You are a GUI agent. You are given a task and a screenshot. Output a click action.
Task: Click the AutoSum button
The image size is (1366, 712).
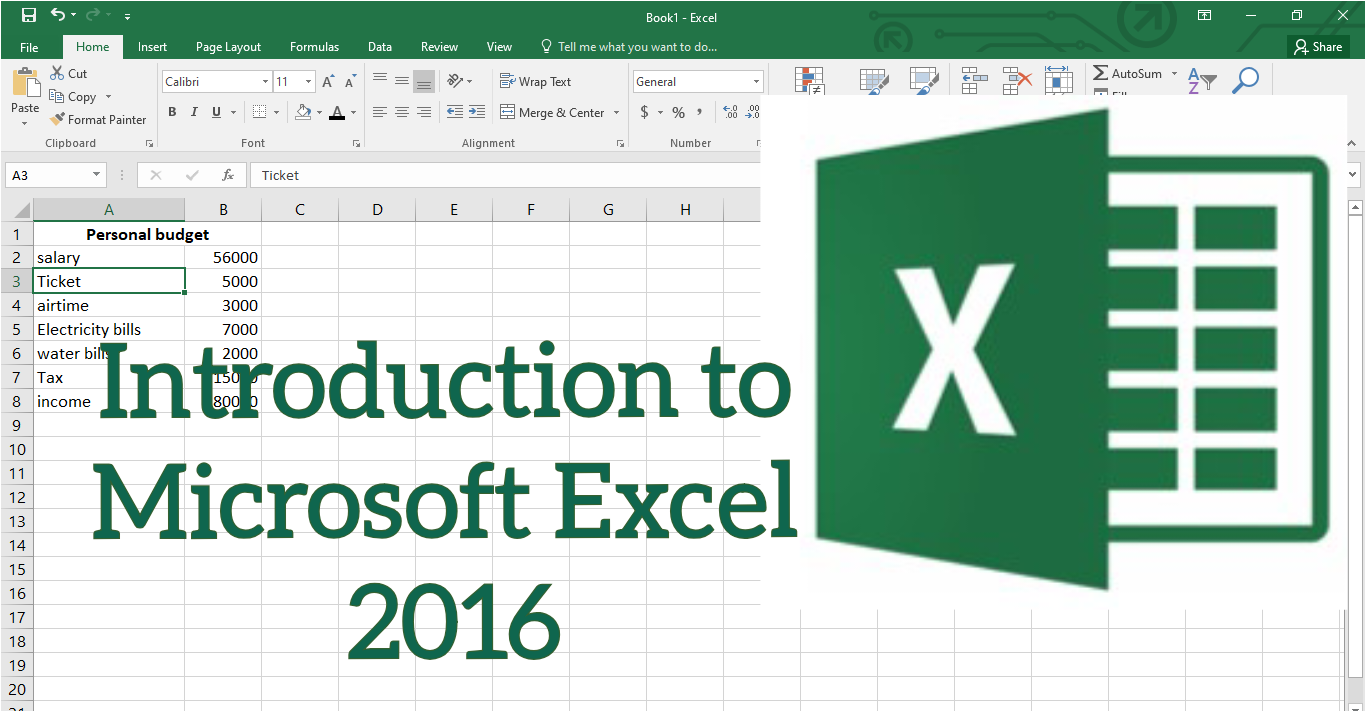1127,74
